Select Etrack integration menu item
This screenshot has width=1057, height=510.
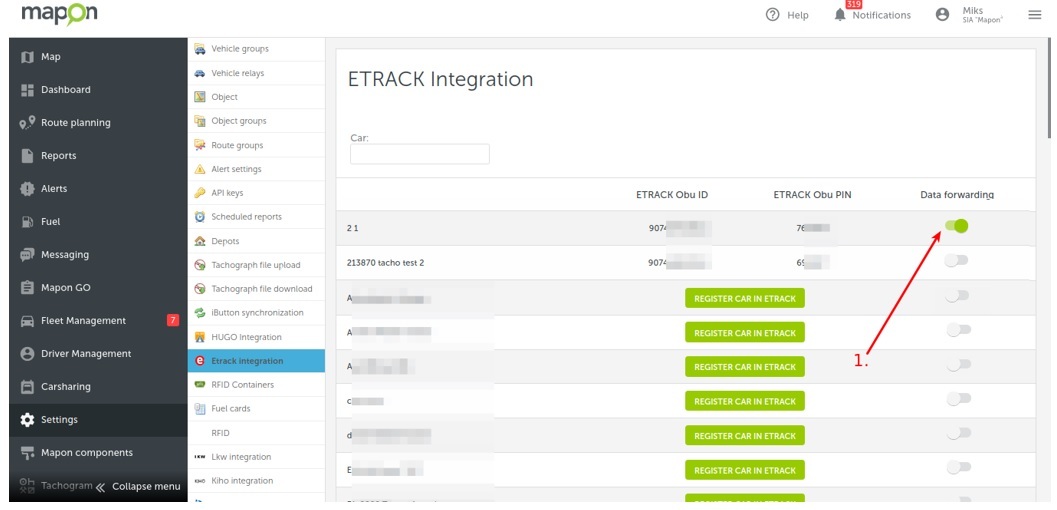[x=256, y=361]
